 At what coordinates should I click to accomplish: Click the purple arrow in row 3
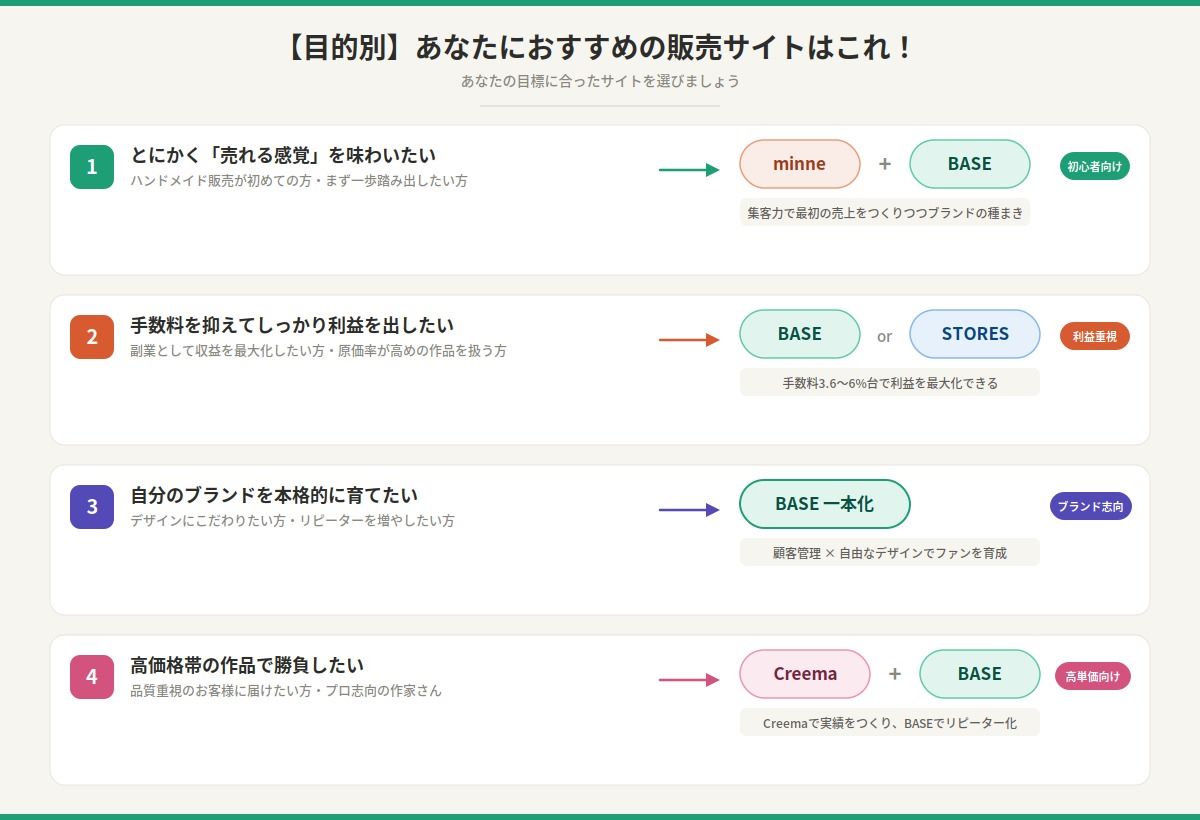coord(688,510)
